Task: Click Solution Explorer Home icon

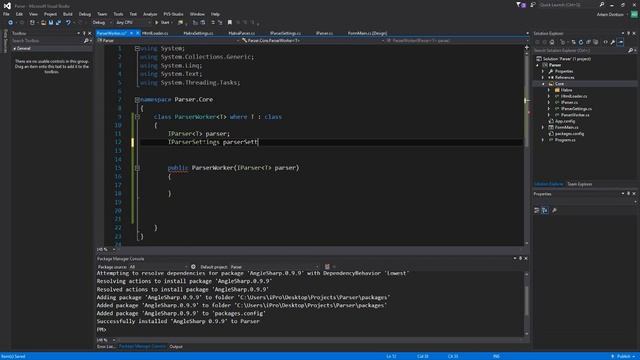Action: (x=552, y=42)
